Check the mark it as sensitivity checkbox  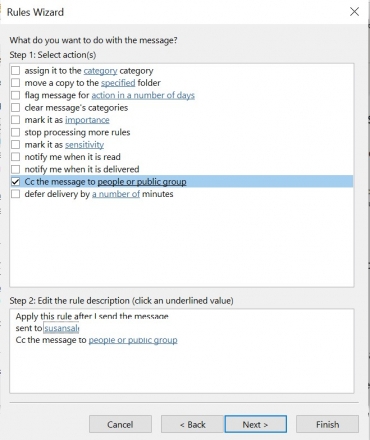coord(15,145)
